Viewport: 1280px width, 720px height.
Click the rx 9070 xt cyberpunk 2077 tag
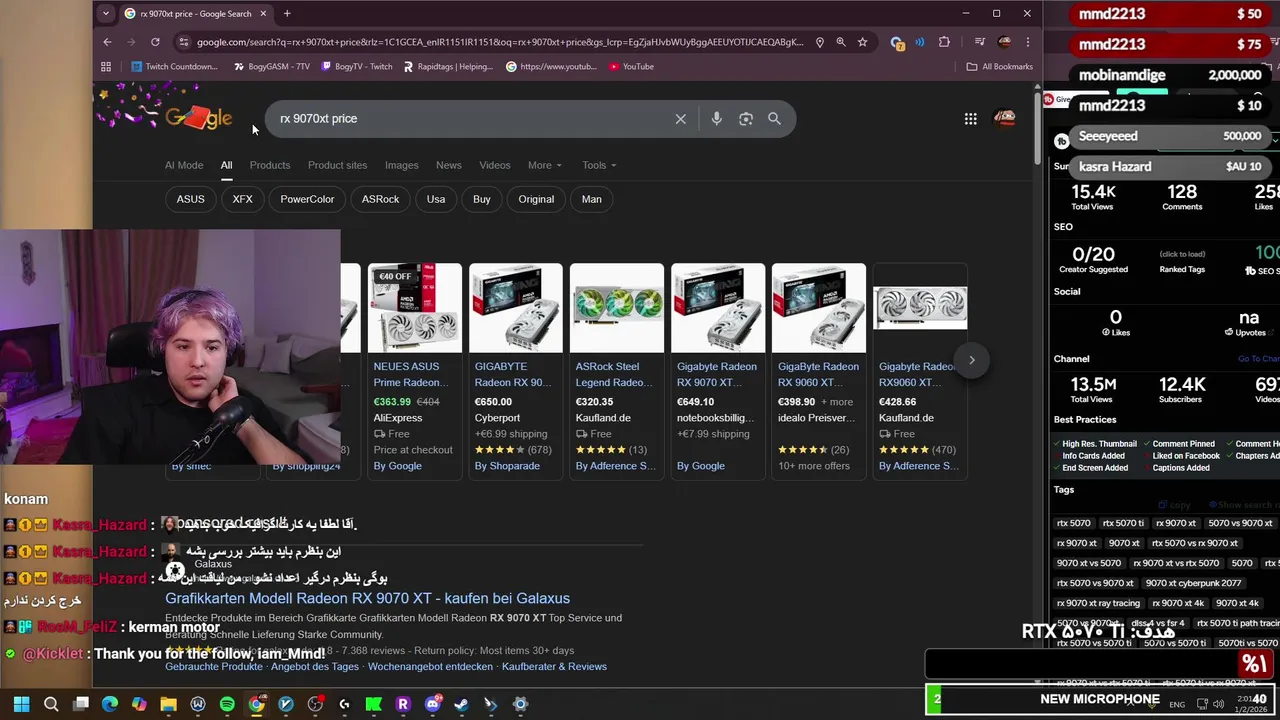click(x=1193, y=583)
